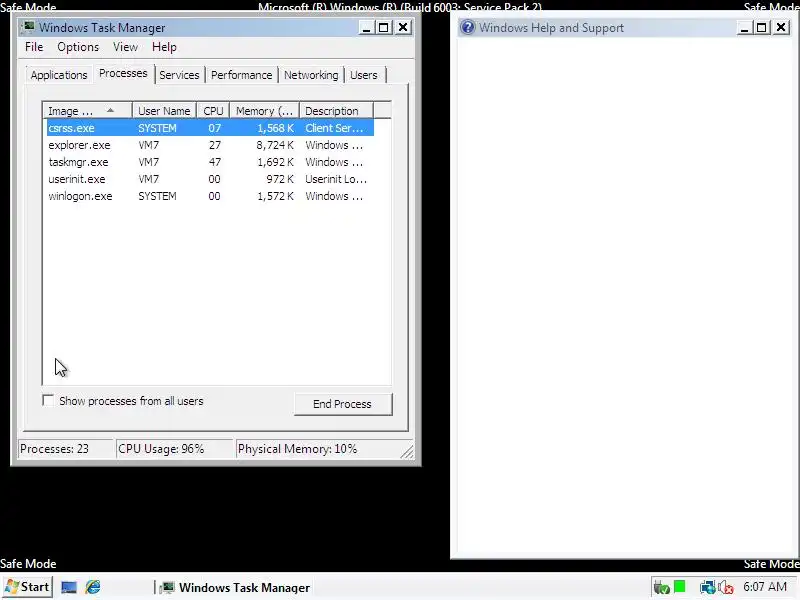
Task: Click the Task Manager title bar icon
Action: 29,27
